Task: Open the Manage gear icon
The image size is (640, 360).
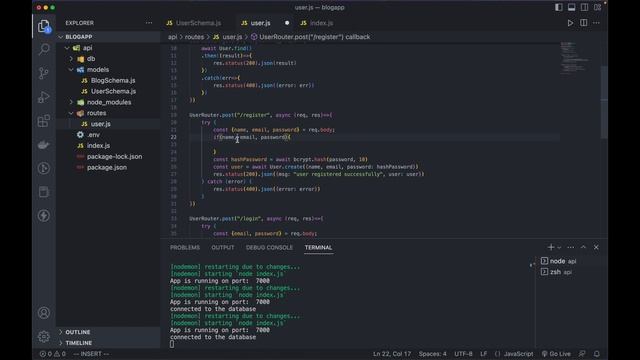Action: (x=44, y=336)
